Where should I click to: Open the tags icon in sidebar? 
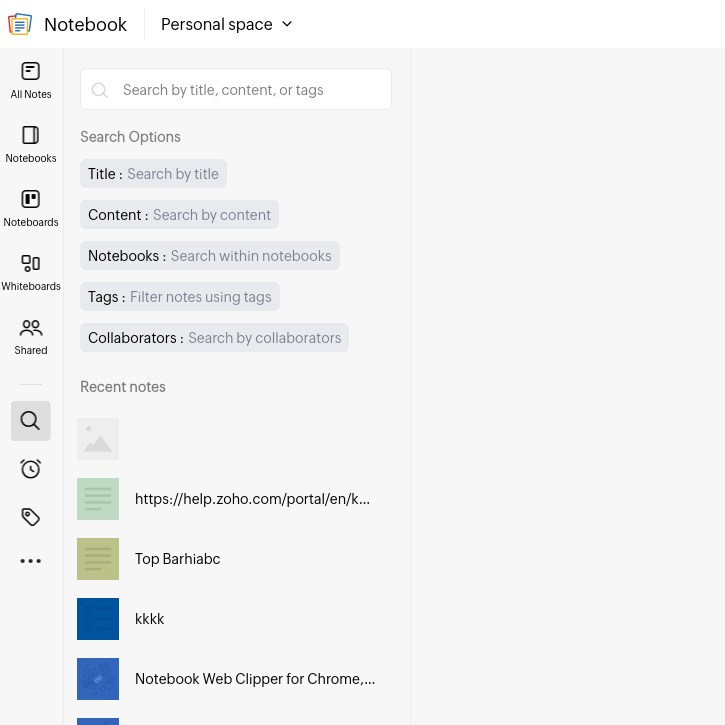point(31,517)
